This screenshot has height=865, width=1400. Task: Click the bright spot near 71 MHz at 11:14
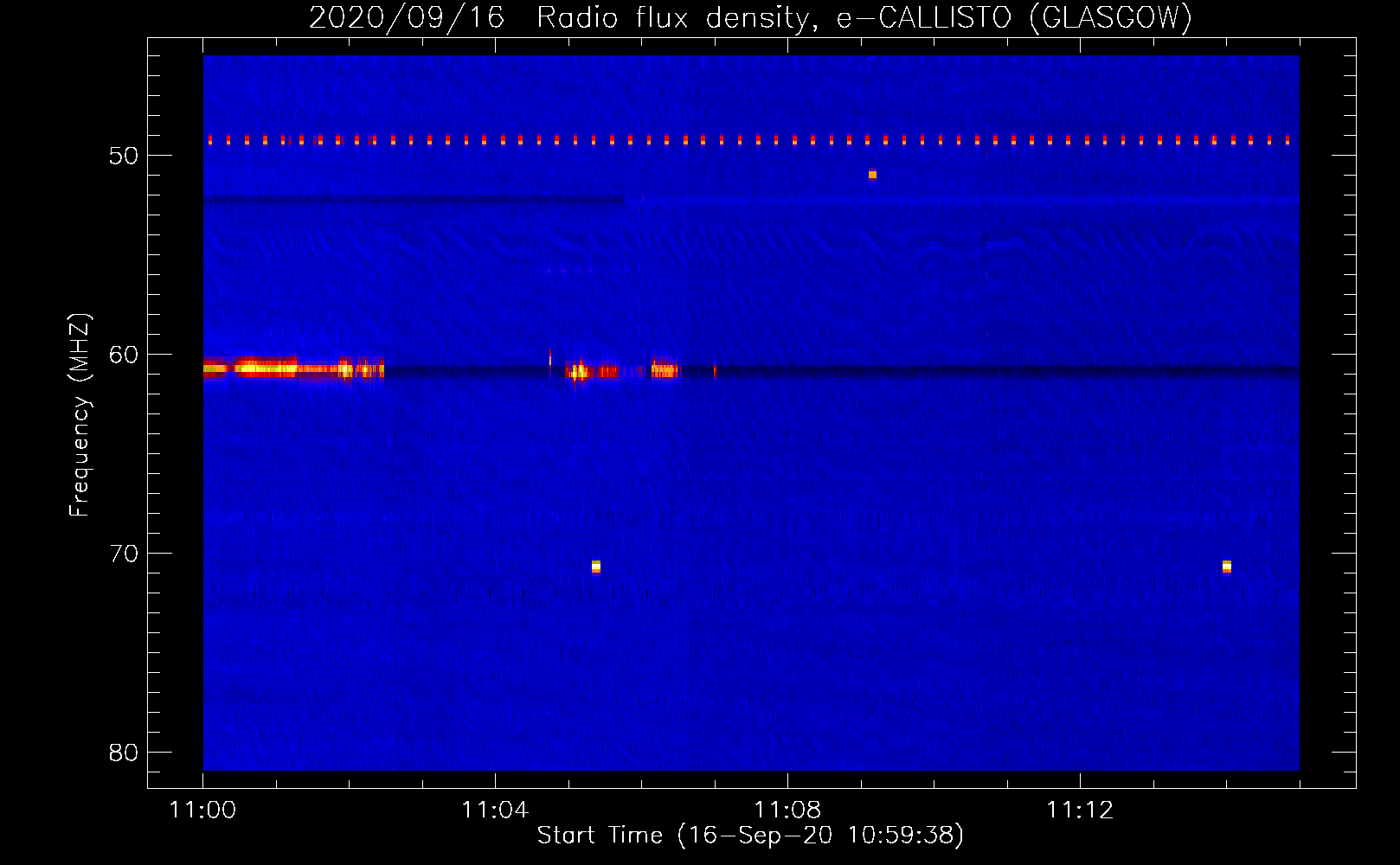1227,567
